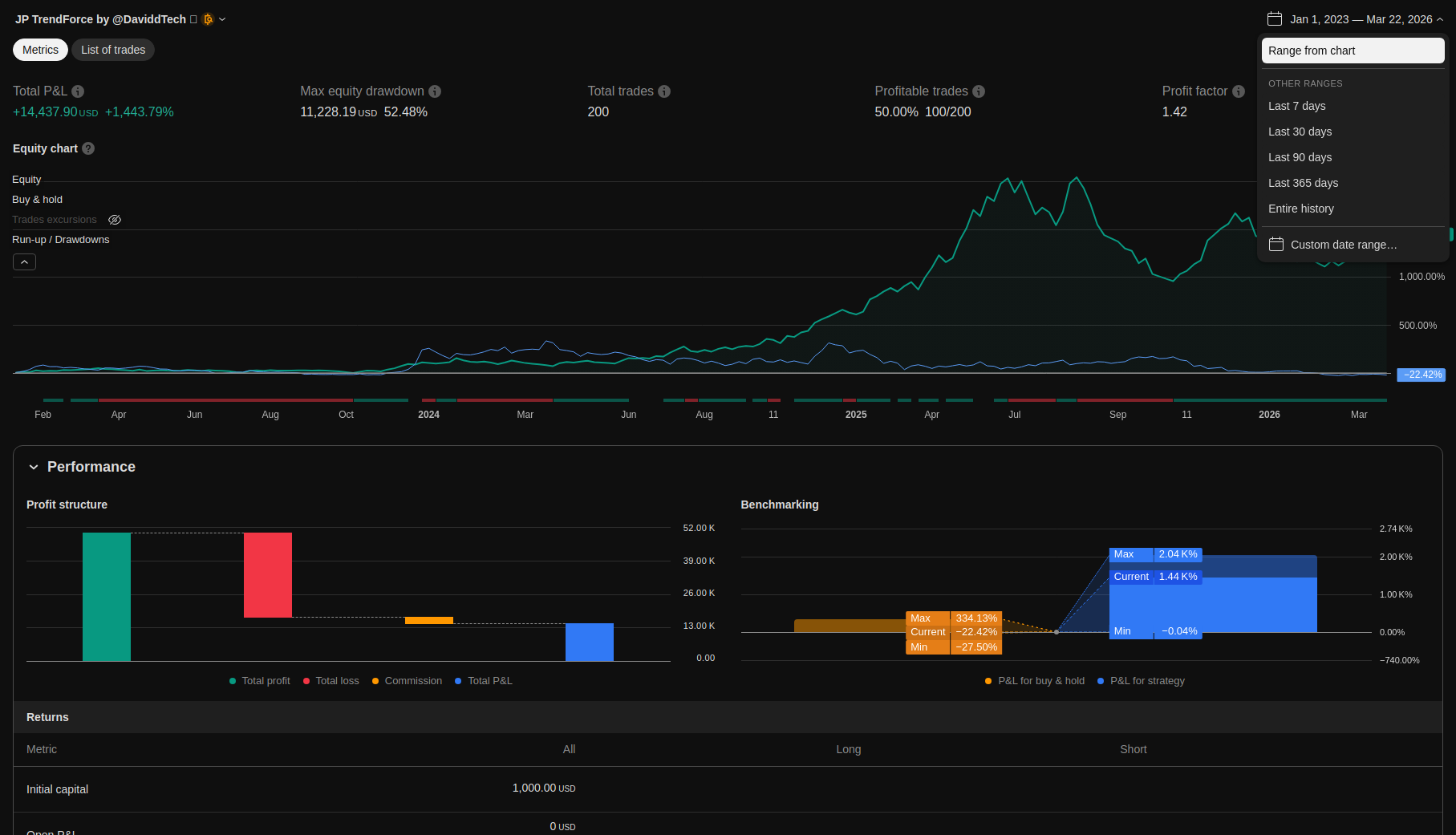Viewport: 1456px width, 835px height.
Task: Switch to the List of trades tab
Action: click(113, 50)
